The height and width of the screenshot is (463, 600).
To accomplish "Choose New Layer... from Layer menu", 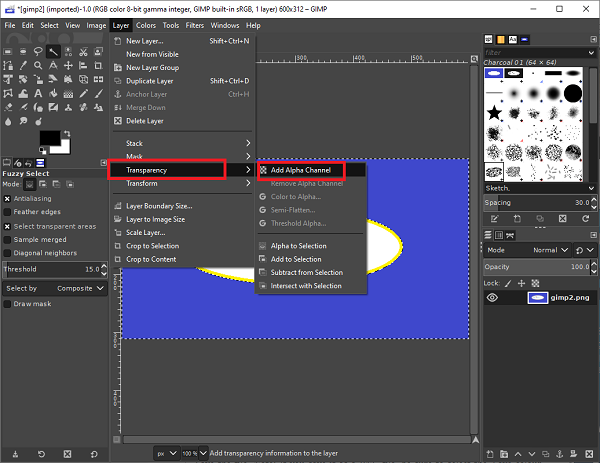I will point(183,41).
